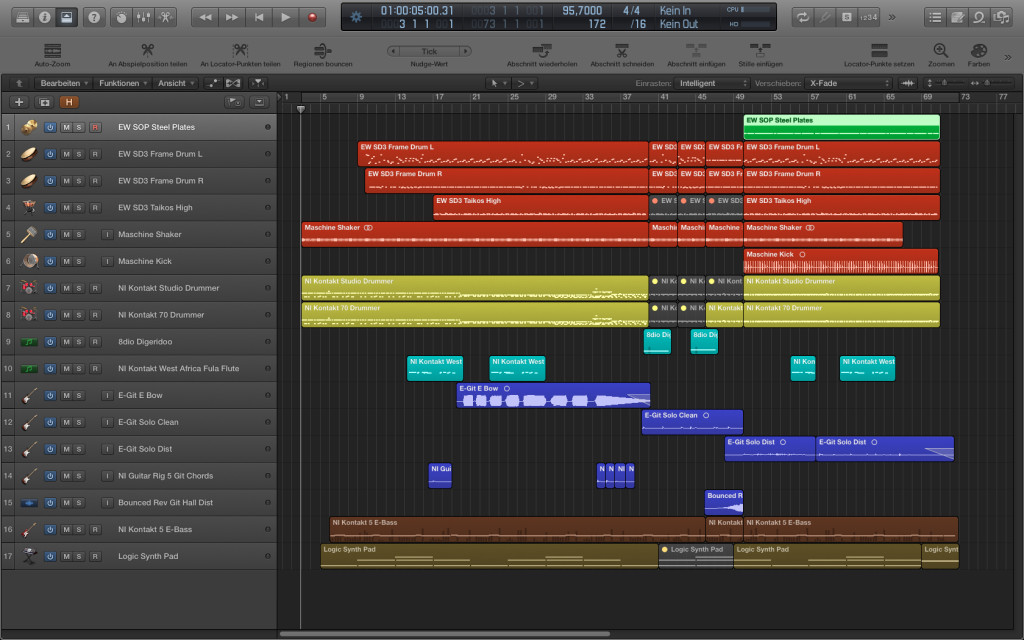Select the green EW SOP Steel Plates region
This screenshot has height=640, width=1024.
click(x=841, y=127)
